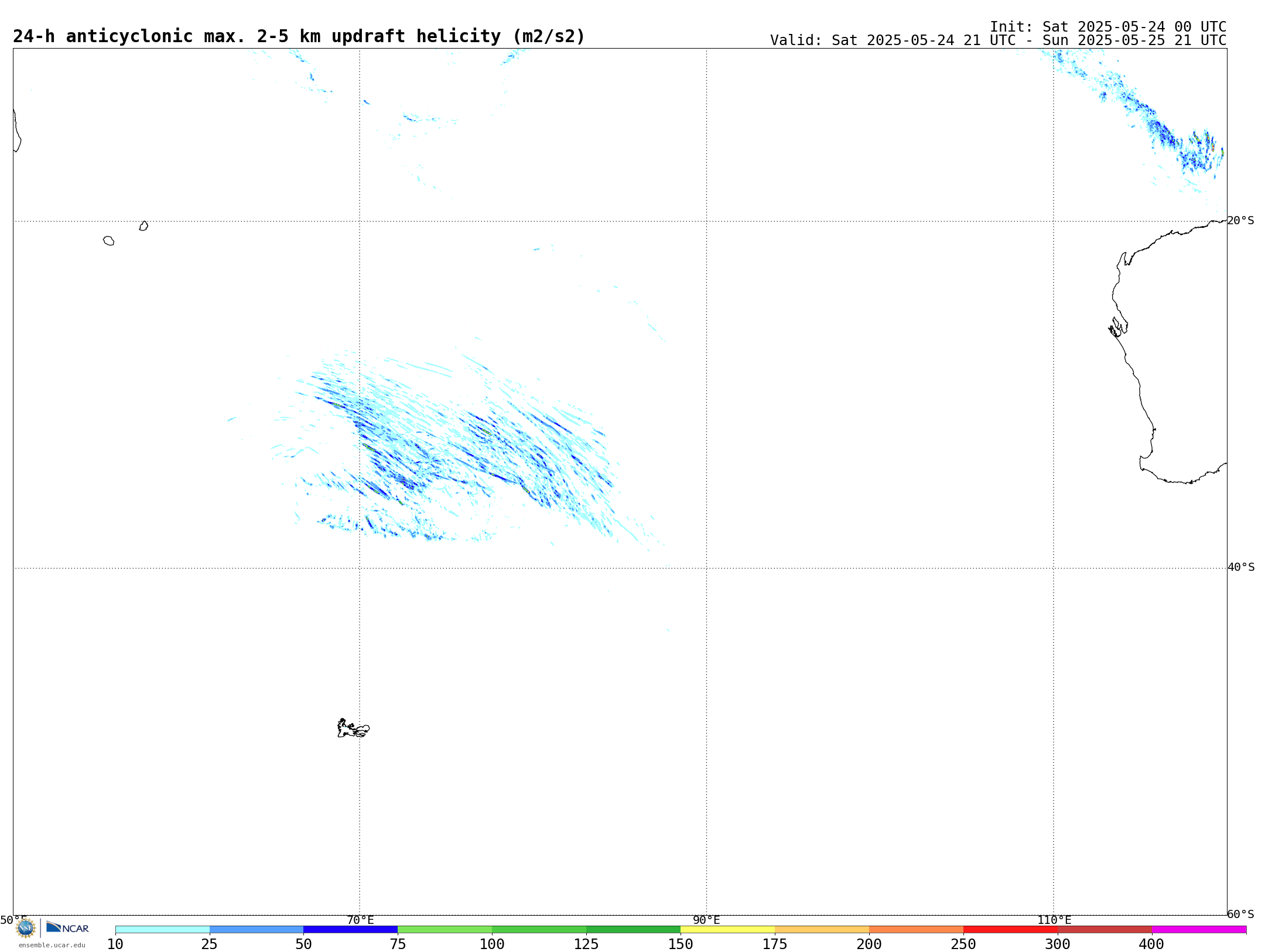Image resolution: width=1265 pixels, height=952 pixels.
Task: Click the Kerguelen Islands outline near 70°E
Action: (x=353, y=728)
